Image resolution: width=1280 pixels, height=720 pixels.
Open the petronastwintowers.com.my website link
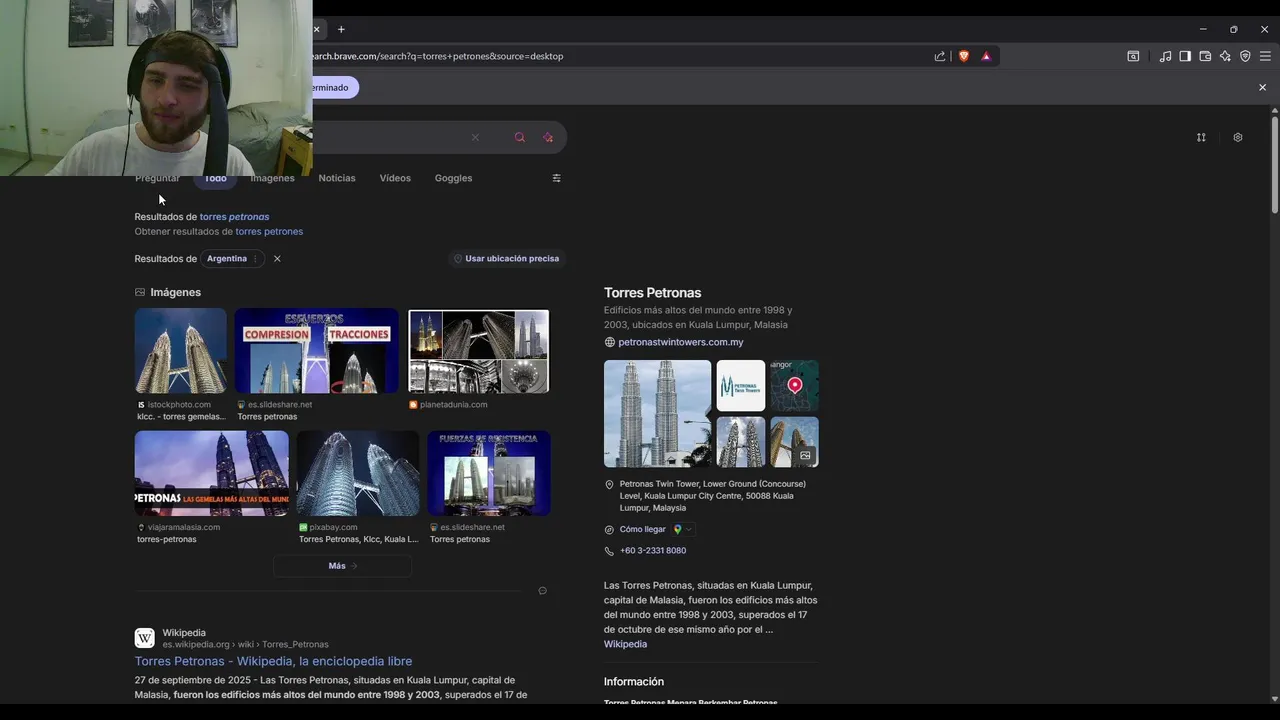click(681, 342)
